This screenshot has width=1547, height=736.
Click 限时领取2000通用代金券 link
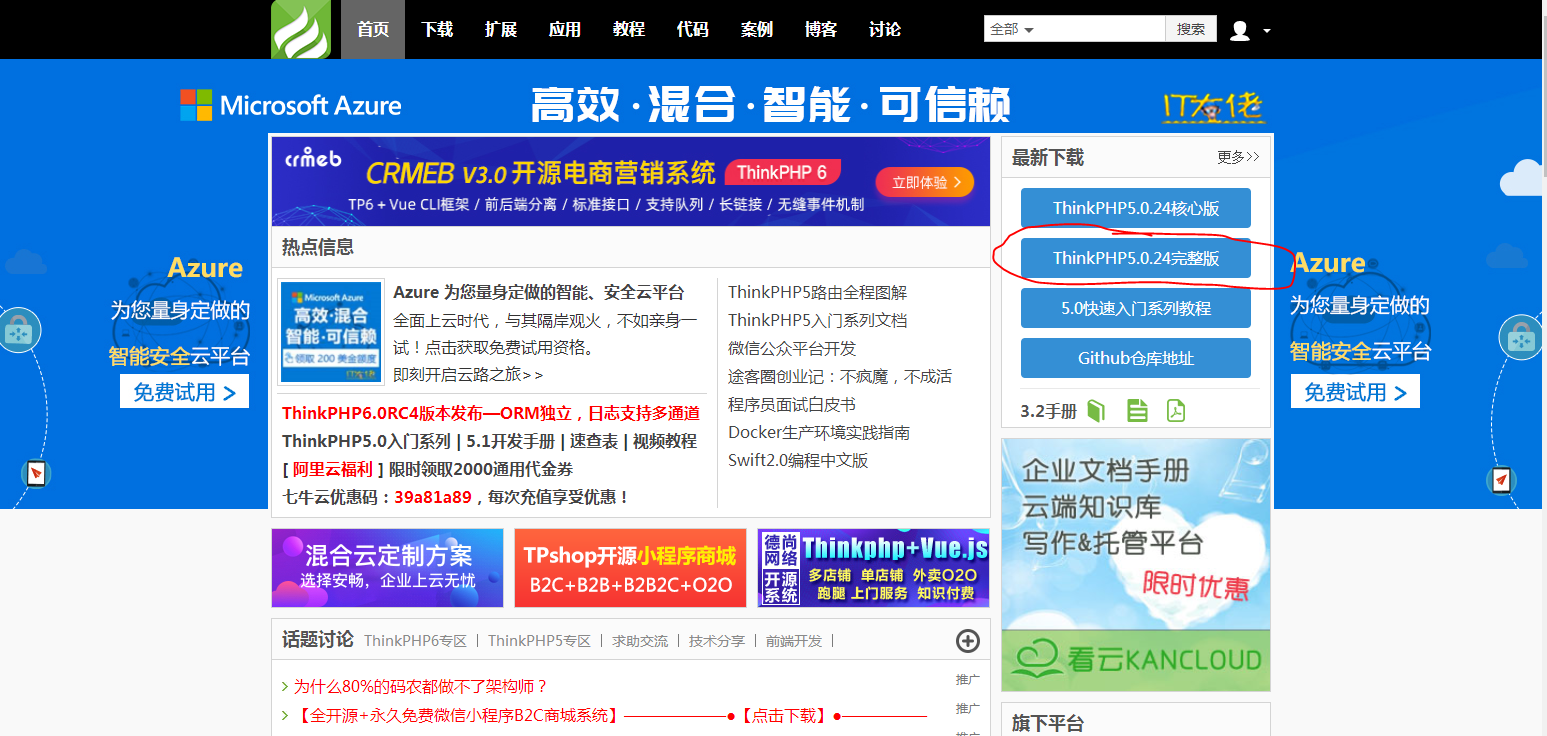point(481,469)
